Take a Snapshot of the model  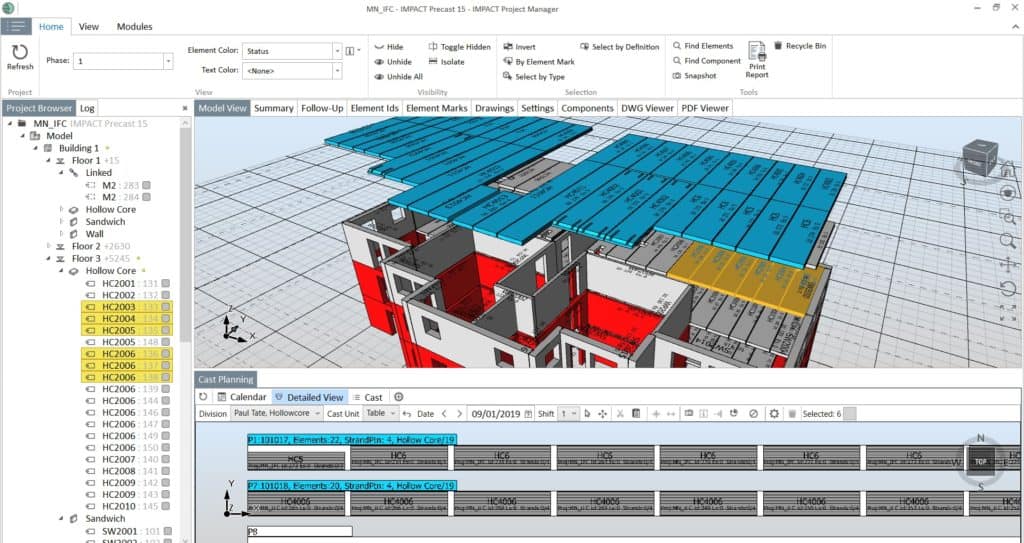[694, 76]
